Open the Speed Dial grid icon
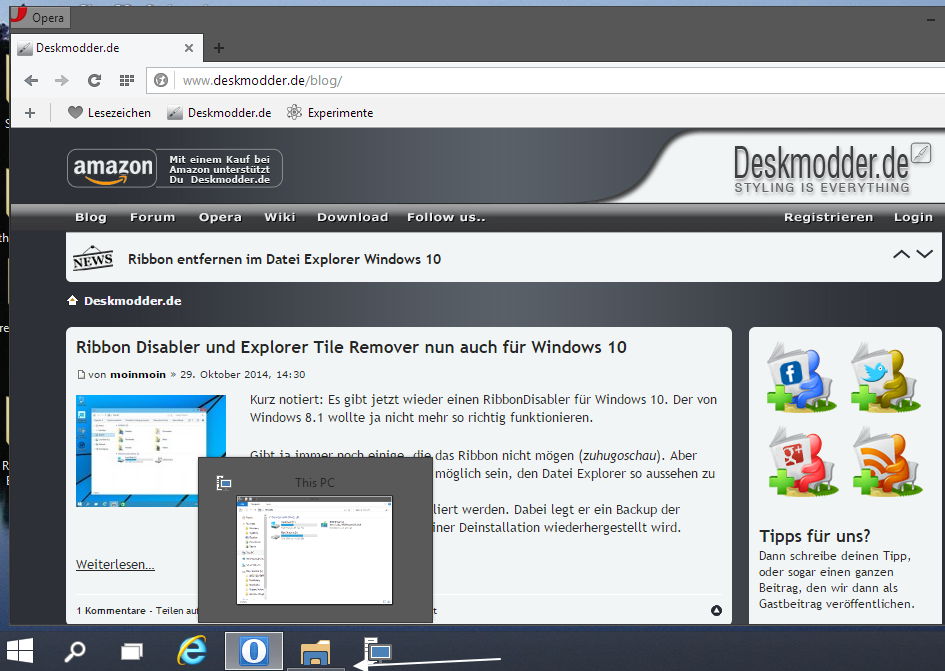Image resolution: width=945 pixels, height=671 pixels. point(127,80)
